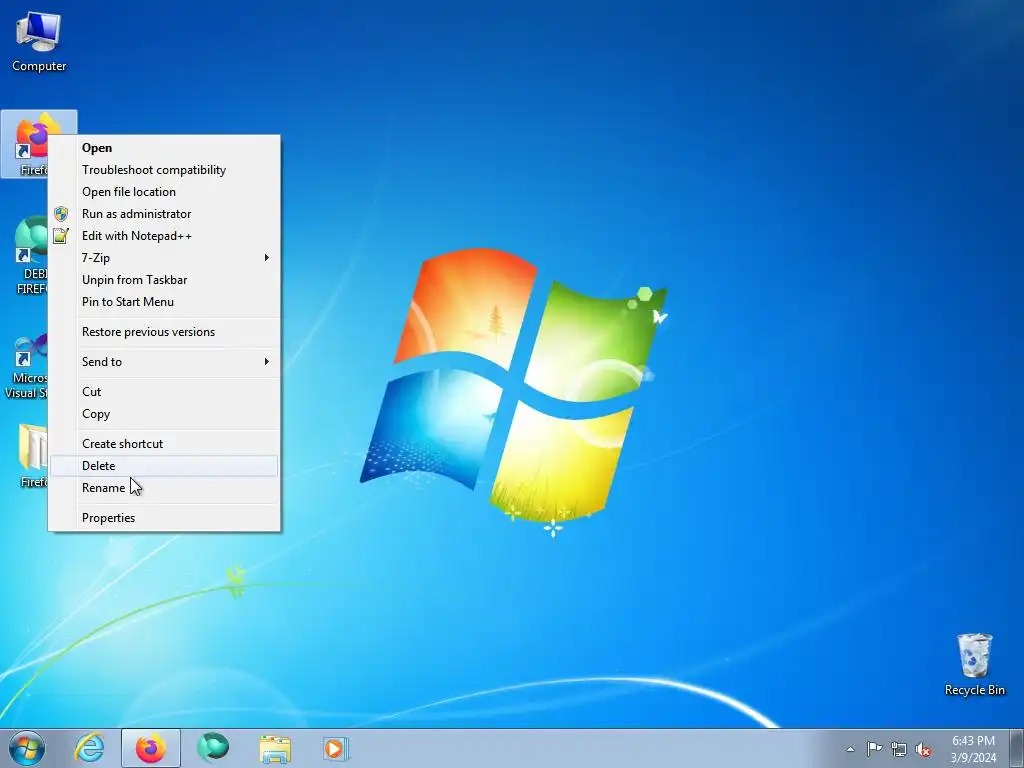
Task: Choose Open in context menu
Action: pos(164,148)
